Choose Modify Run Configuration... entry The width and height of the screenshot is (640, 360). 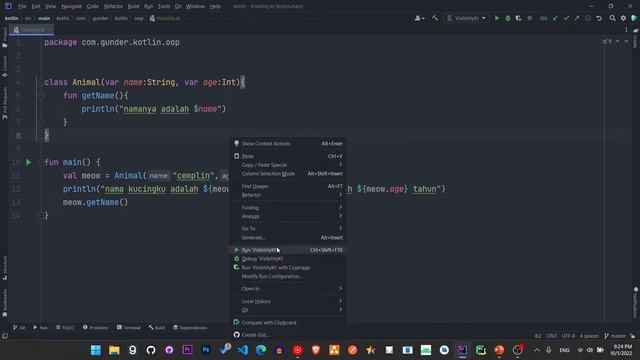288,276
